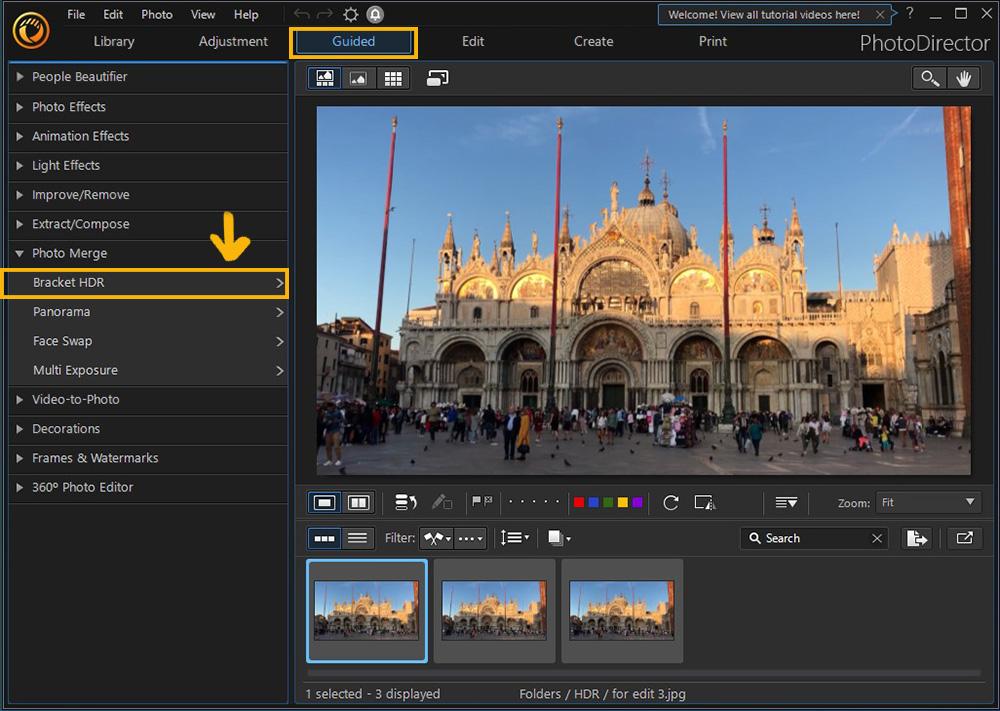1000x711 pixels.
Task: Activate the hand pan tool
Action: [x=962, y=77]
